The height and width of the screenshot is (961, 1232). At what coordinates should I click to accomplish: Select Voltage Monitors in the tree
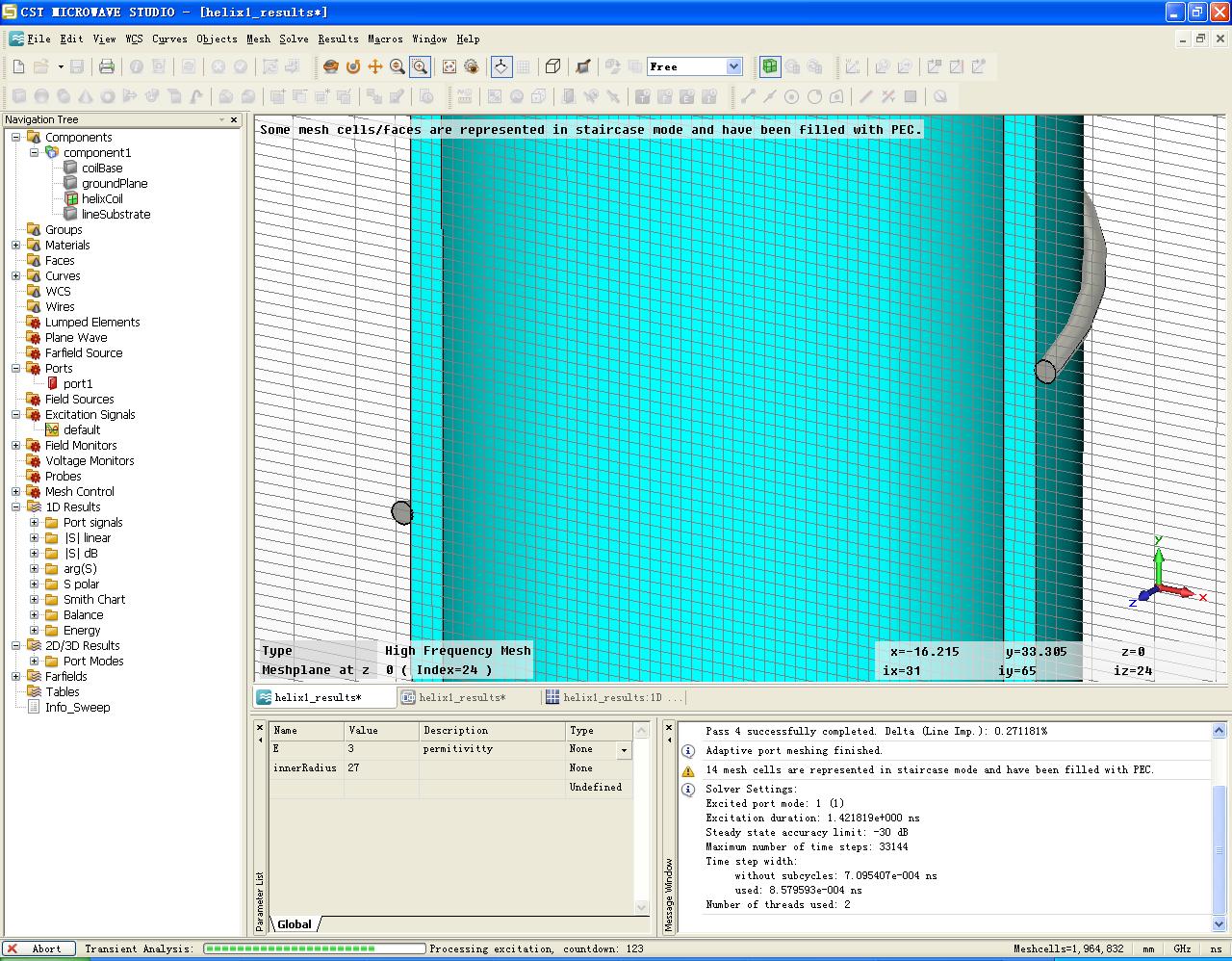click(90, 461)
